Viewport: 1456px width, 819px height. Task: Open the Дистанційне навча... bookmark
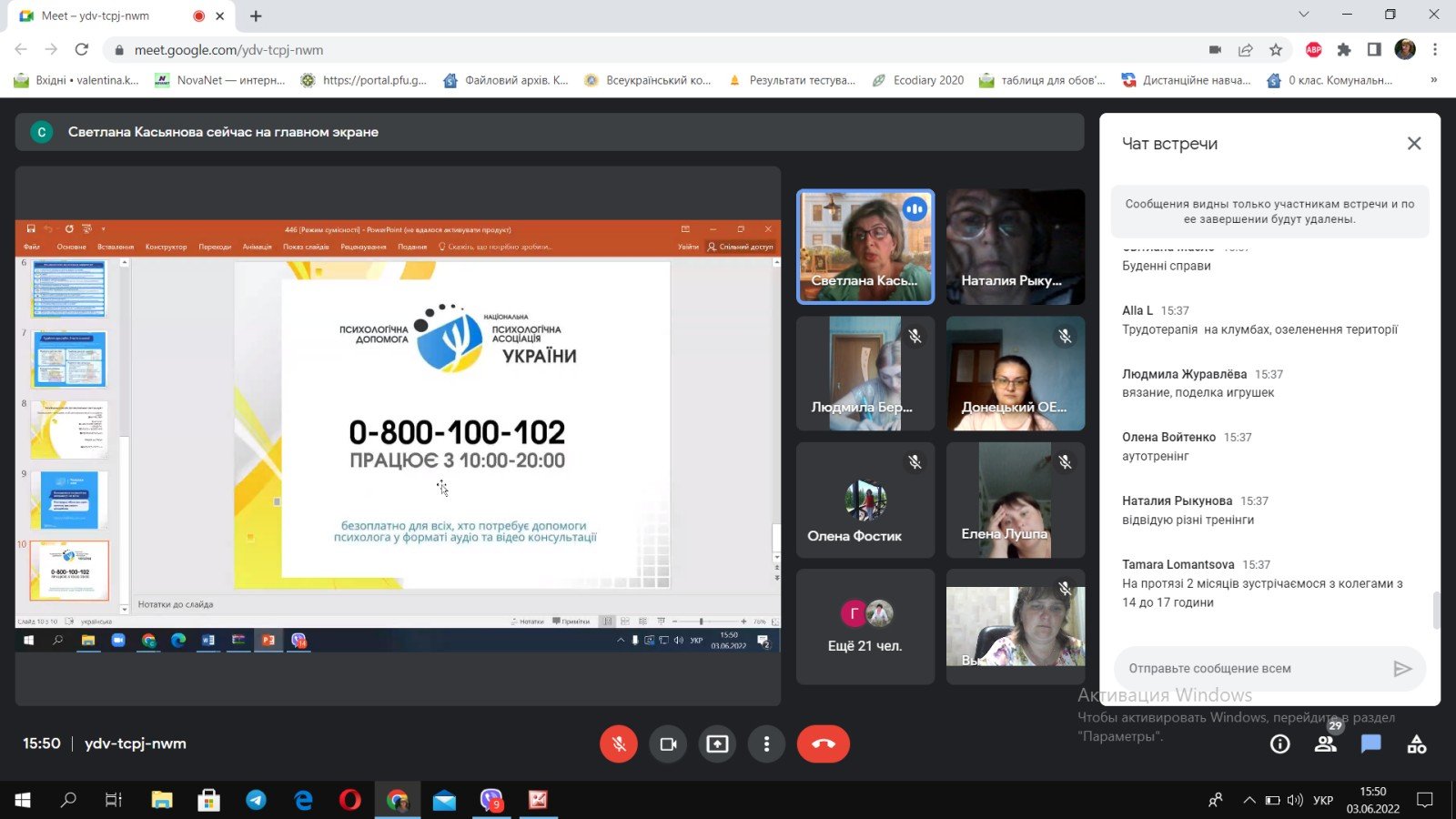point(1186,80)
